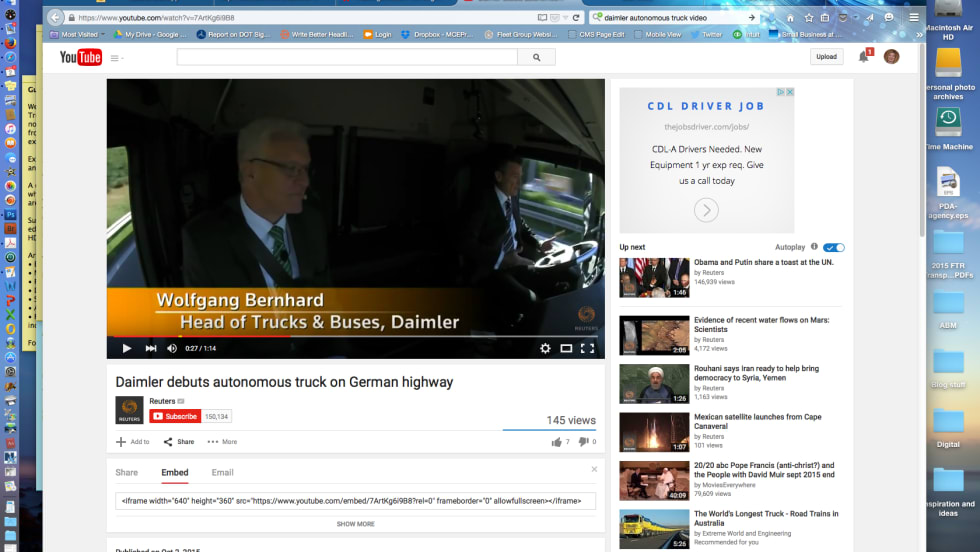980x552 pixels.
Task: Expand SHOW MORE embed options
Action: 355,523
